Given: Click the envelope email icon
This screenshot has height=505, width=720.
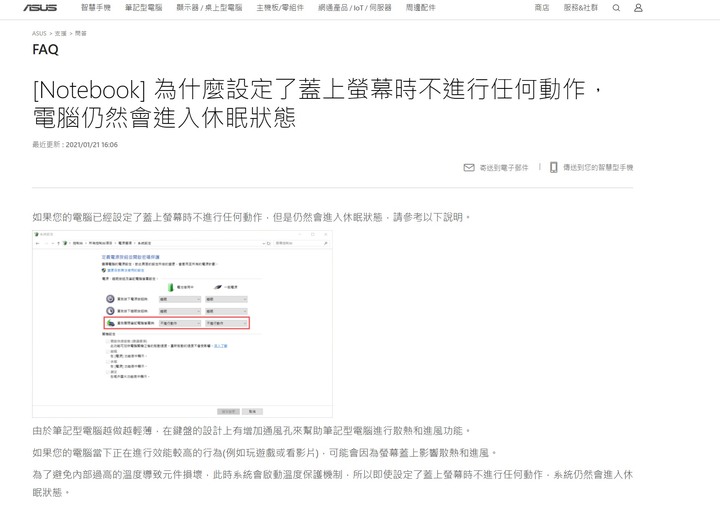Looking at the screenshot, I should point(469,168).
